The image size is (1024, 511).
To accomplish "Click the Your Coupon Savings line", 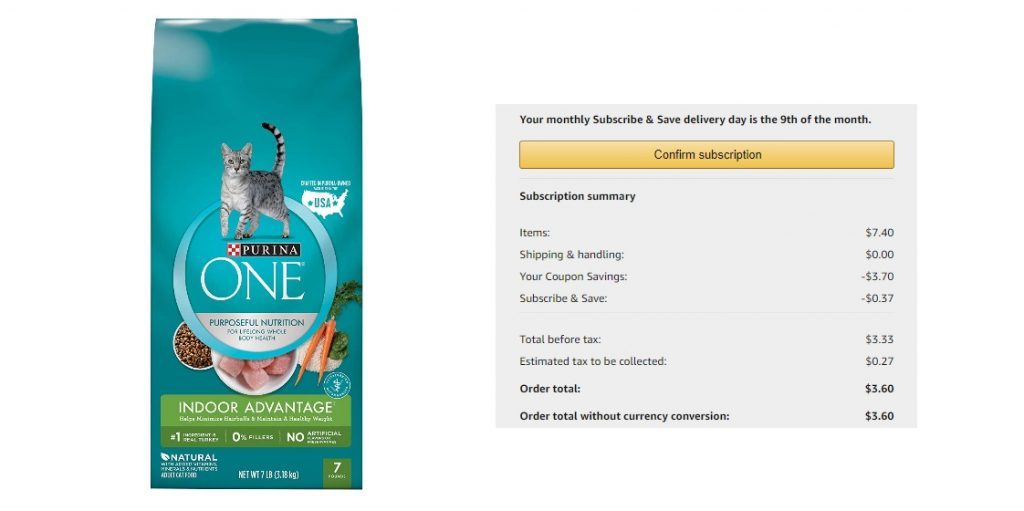I will 707,276.
